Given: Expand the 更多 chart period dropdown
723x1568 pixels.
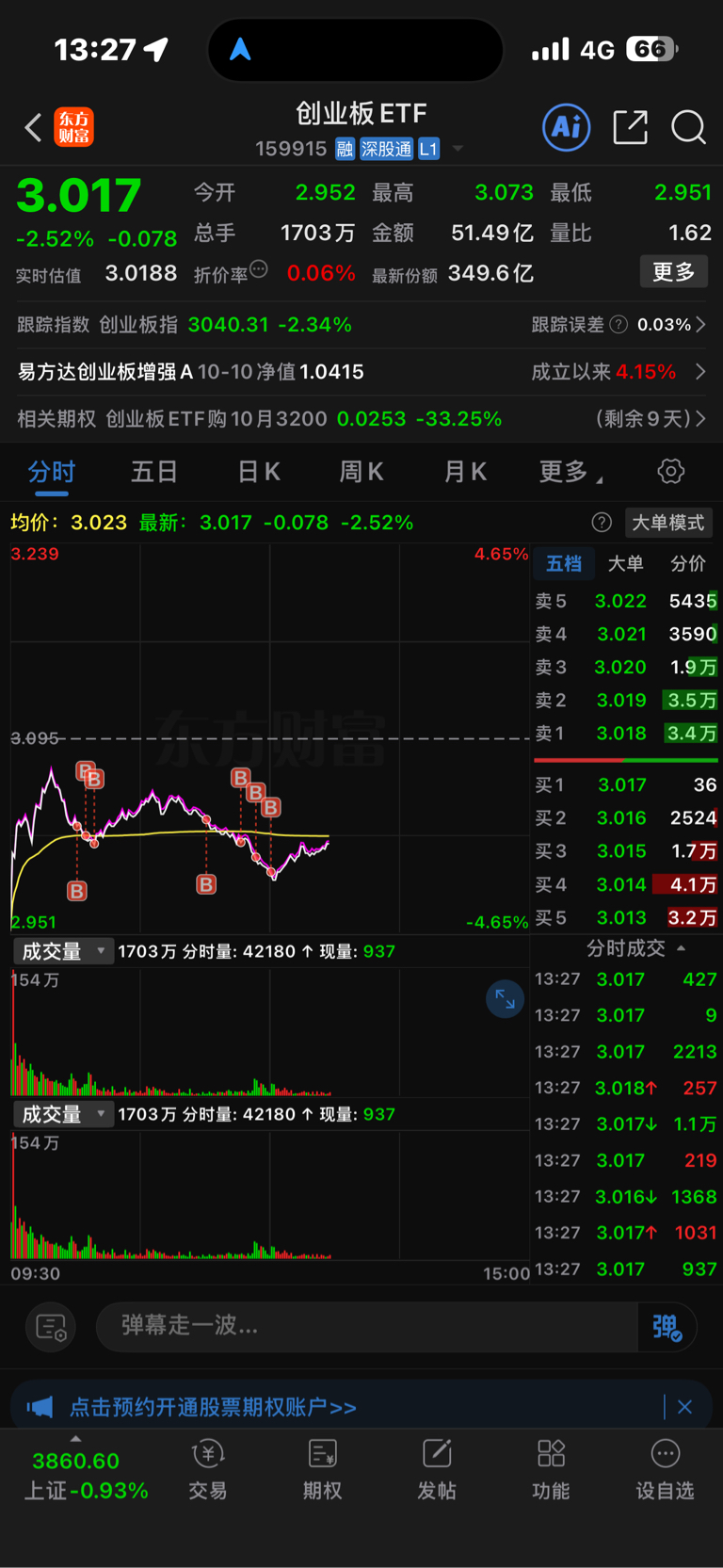Looking at the screenshot, I should coord(570,472).
